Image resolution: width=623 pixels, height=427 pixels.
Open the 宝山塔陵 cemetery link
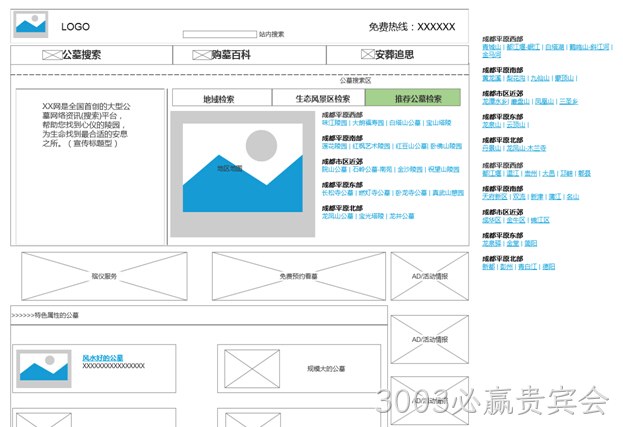click(438, 123)
